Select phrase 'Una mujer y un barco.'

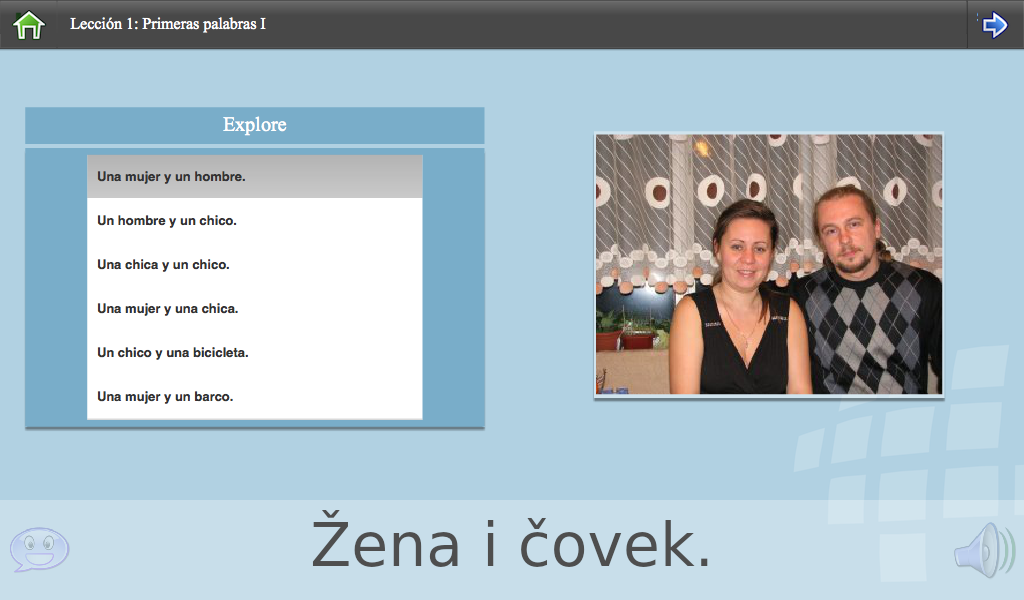(255, 396)
